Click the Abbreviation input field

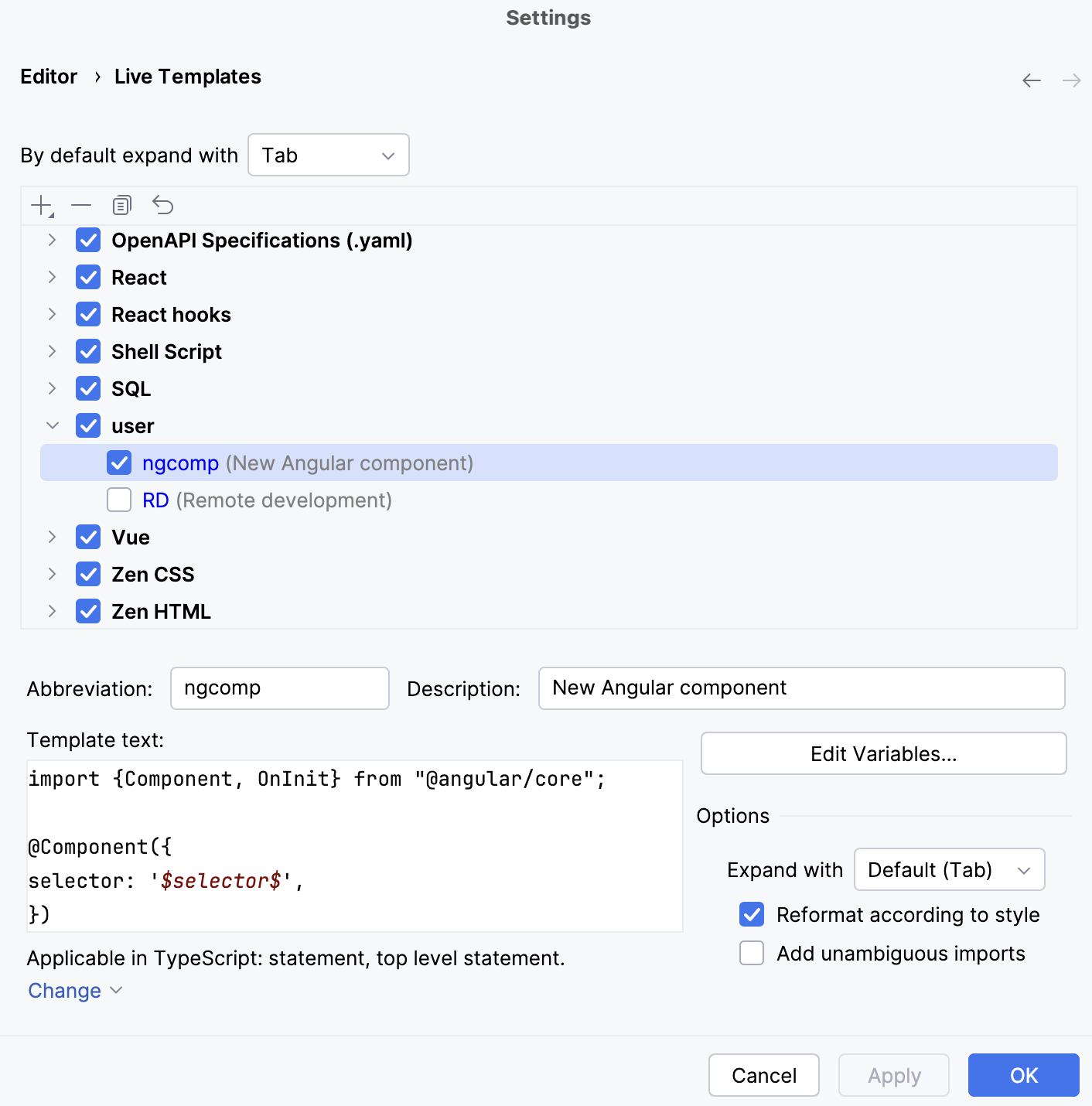(279, 688)
